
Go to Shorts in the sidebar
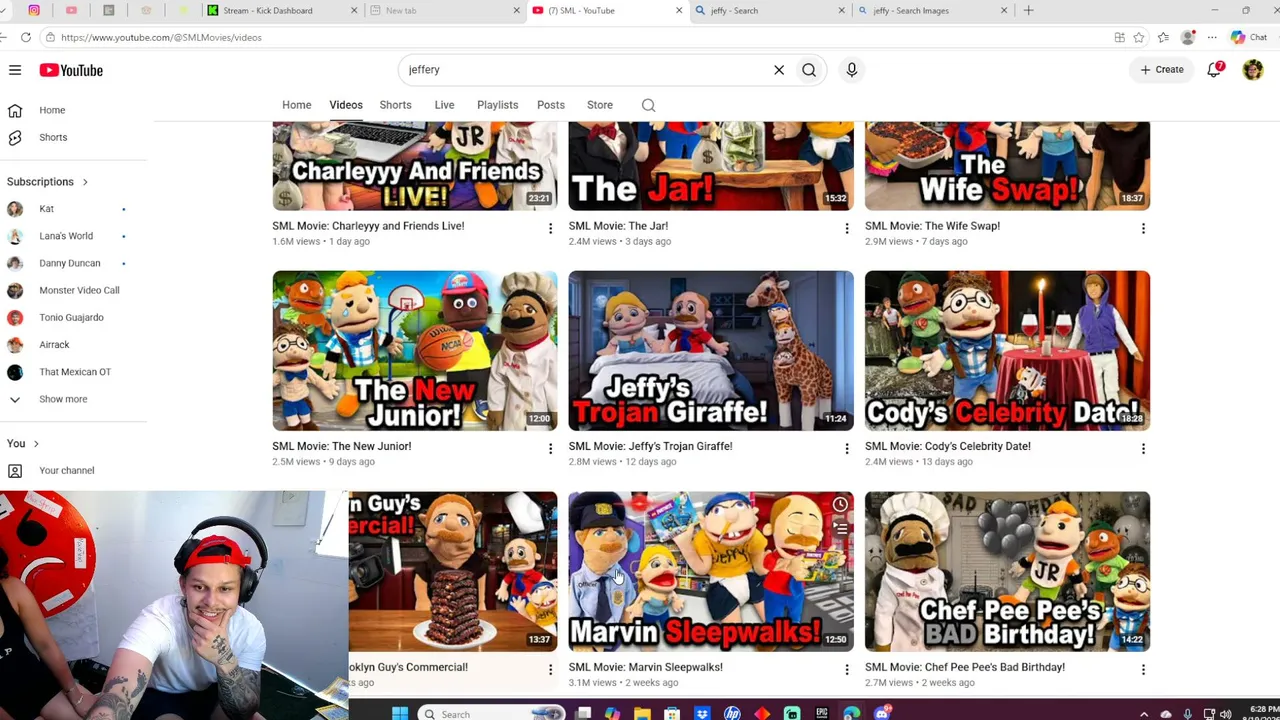tap(53, 137)
